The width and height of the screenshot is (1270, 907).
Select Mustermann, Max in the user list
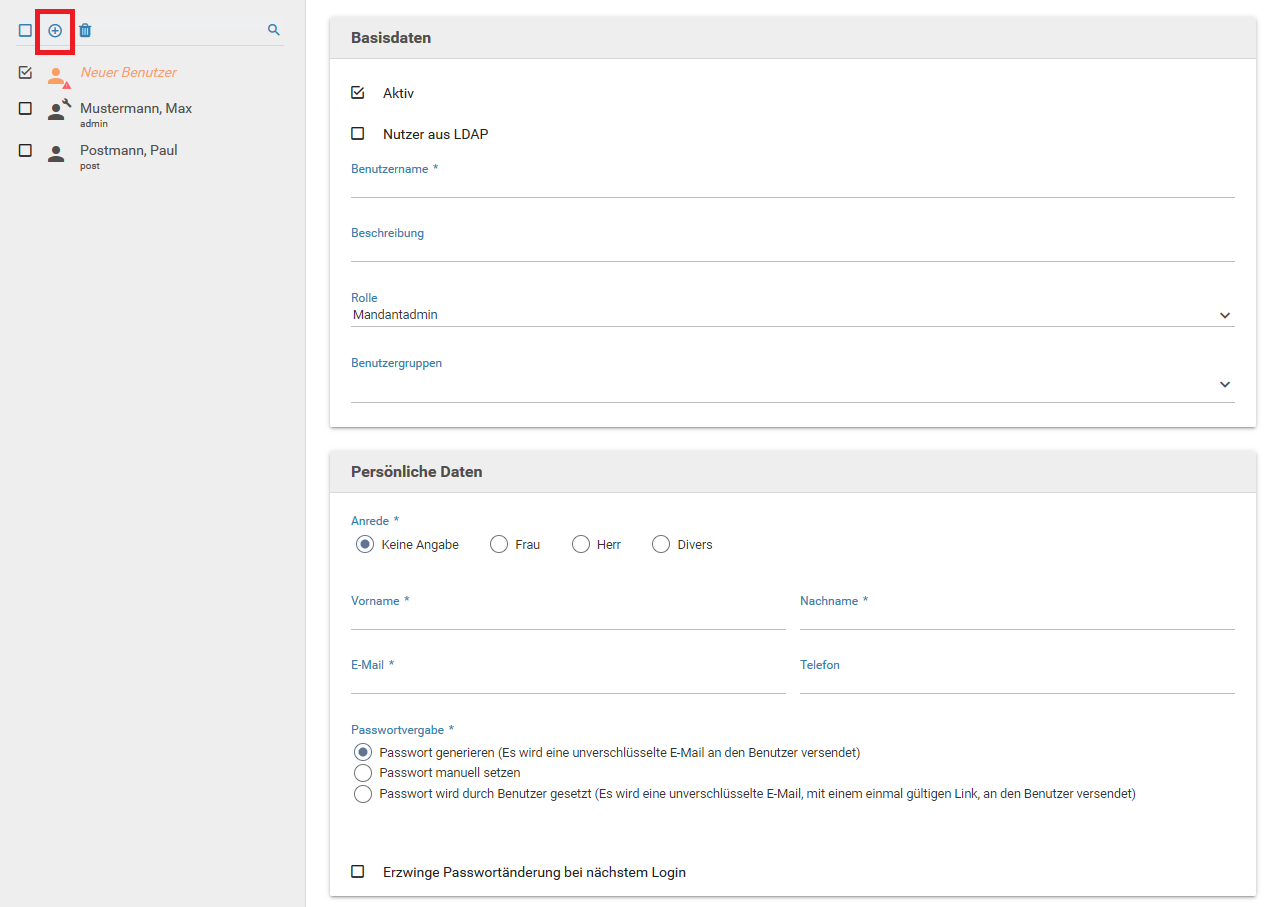(x=136, y=109)
